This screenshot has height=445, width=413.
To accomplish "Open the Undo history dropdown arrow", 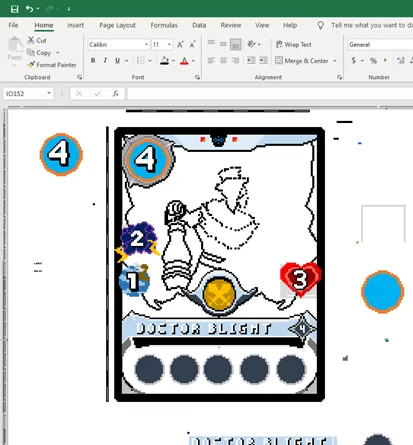I will tap(38, 9).
